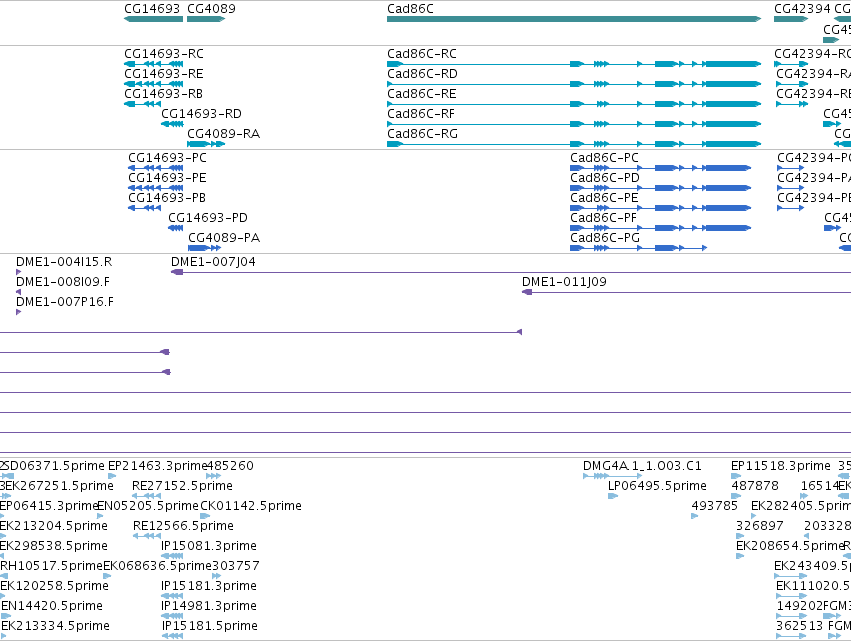Select the EK267251.5prime EST label
Image resolution: width=851 pixels, height=641 pixels.
click(60, 486)
